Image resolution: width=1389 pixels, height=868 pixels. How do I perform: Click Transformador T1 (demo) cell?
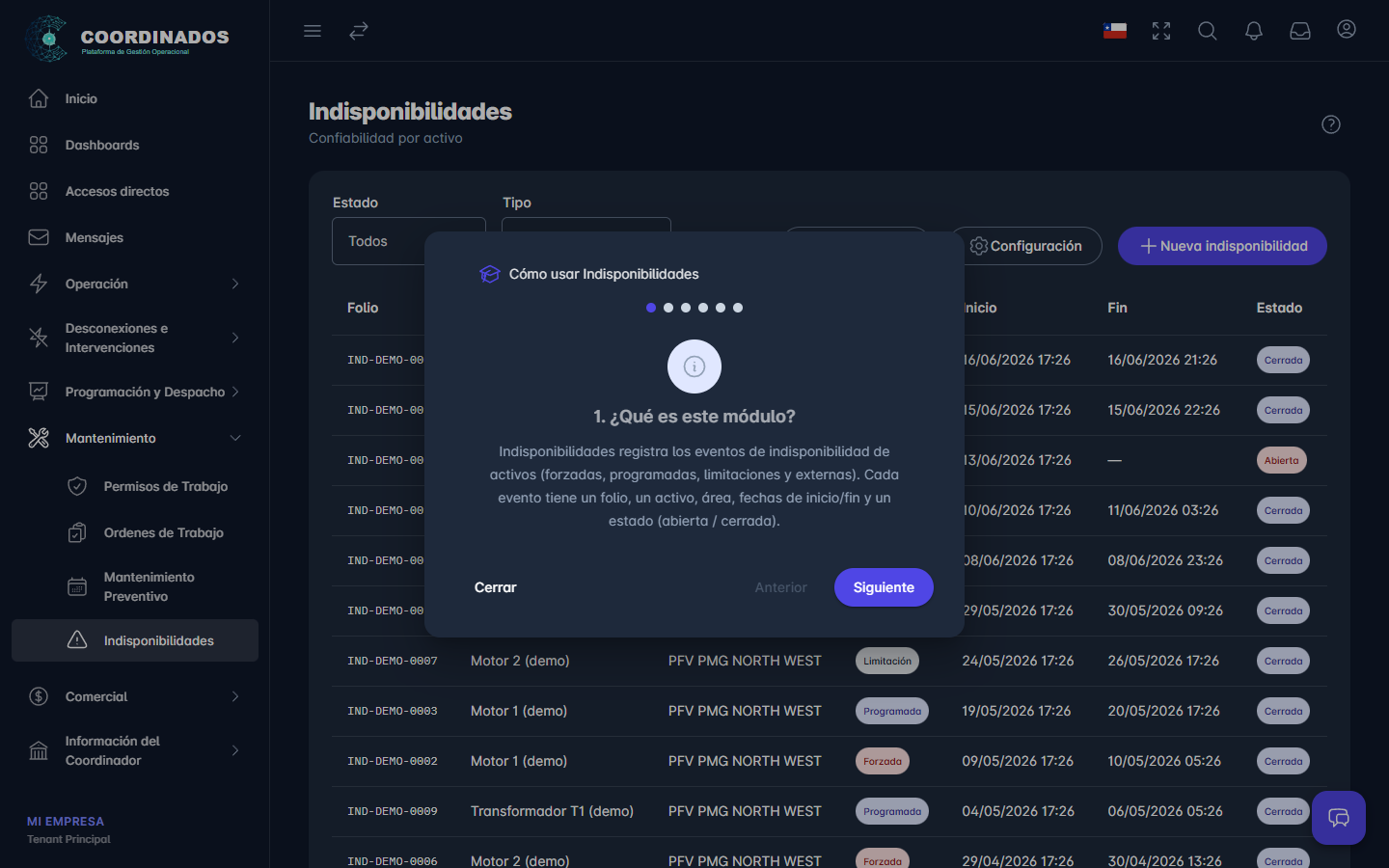[x=552, y=811]
